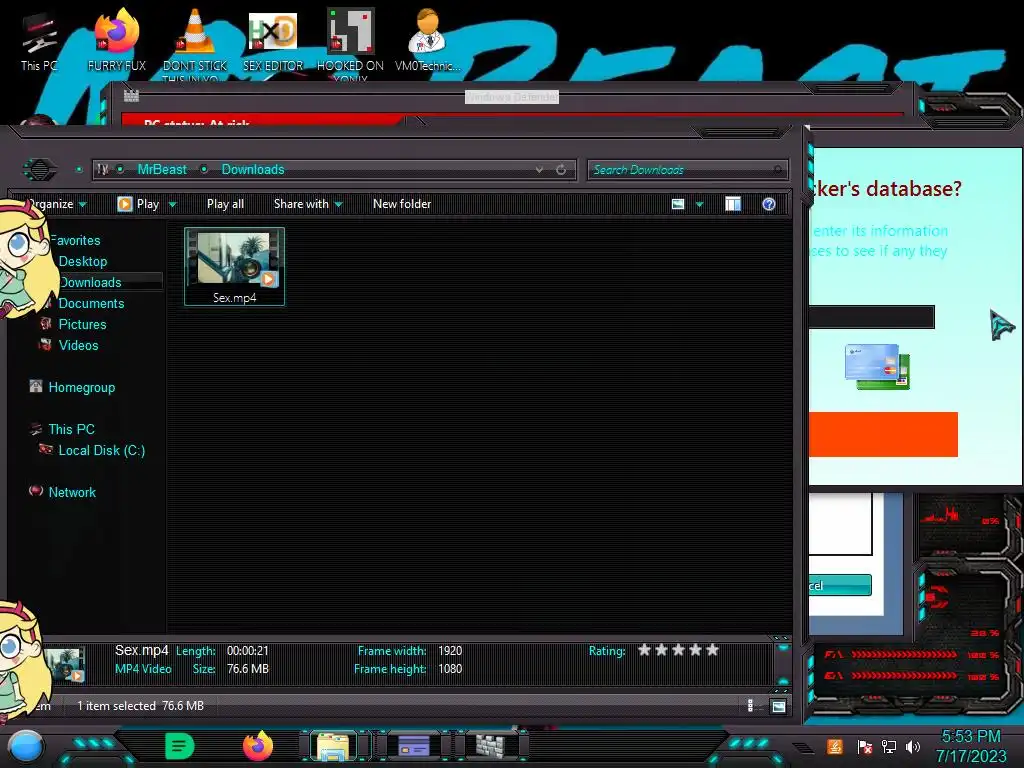Select Network in the navigation pane
The height and width of the screenshot is (768, 1024).
[72, 492]
